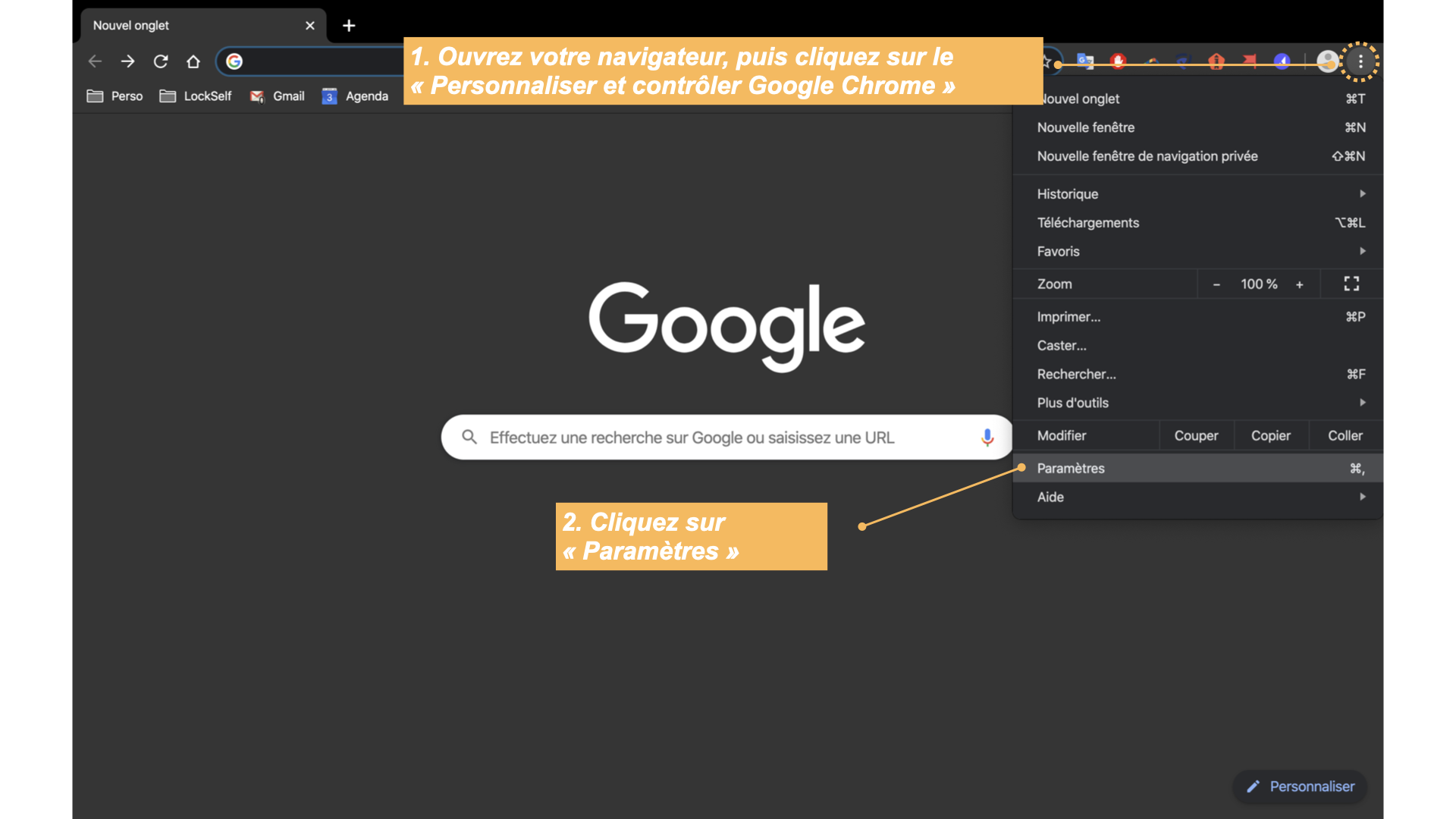Image resolution: width=1456 pixels, height=819 pixels.
Task: Open a new tab with the plus button
Action: click(x=349, y=26)
